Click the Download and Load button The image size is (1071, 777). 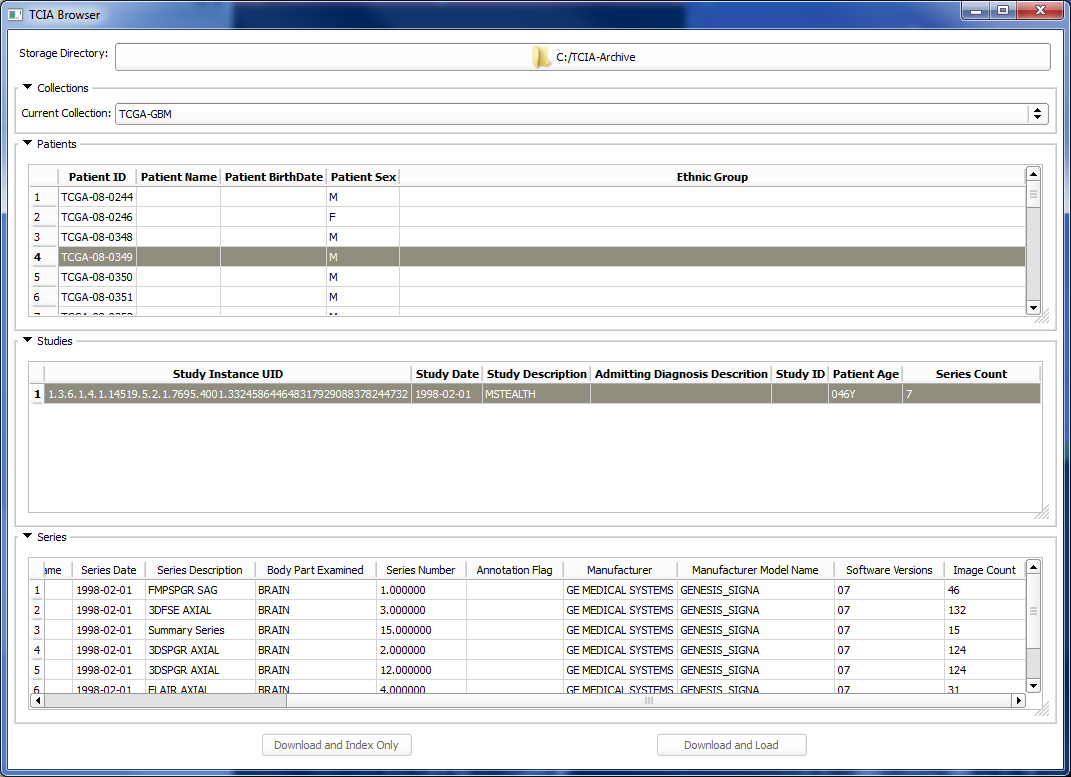pyautogui.click(x=731, y=745)
